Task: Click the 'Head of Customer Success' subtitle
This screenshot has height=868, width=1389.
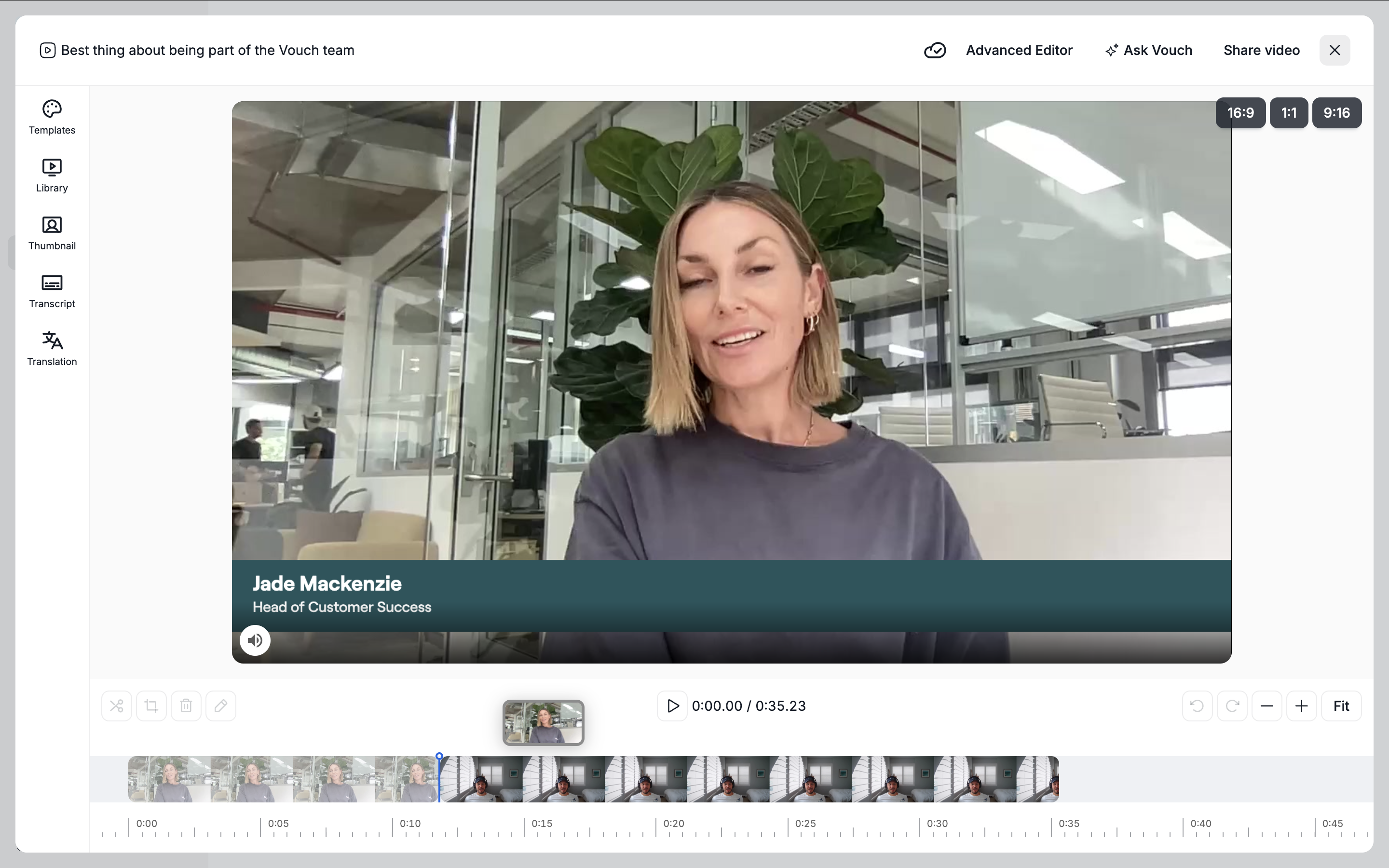Action: pyautogui.click(x=342, y=607)
